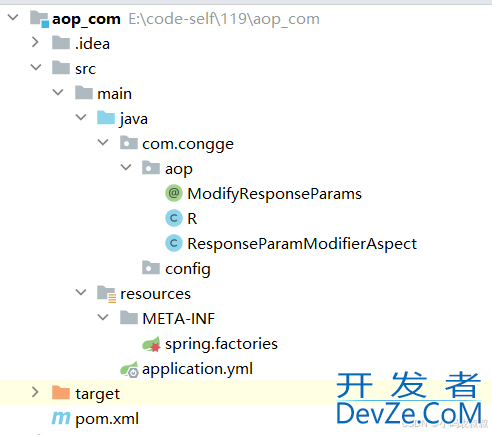Click the class icon beside R
492x435 pixels.
click(174, 218)
